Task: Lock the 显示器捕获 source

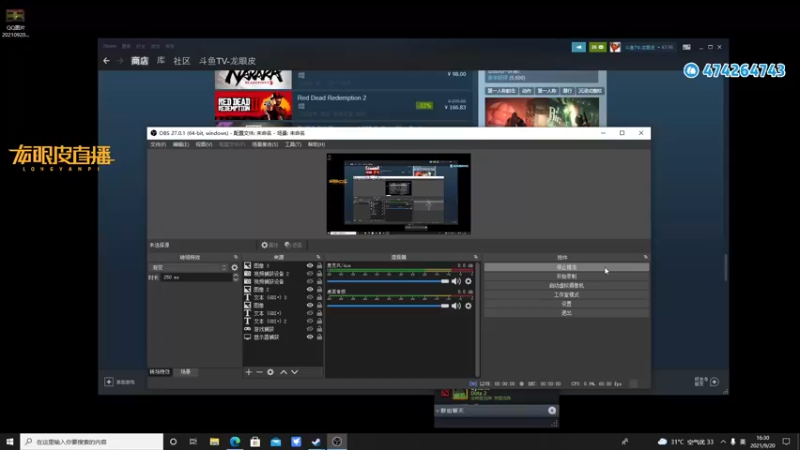Action: point(319,337)
